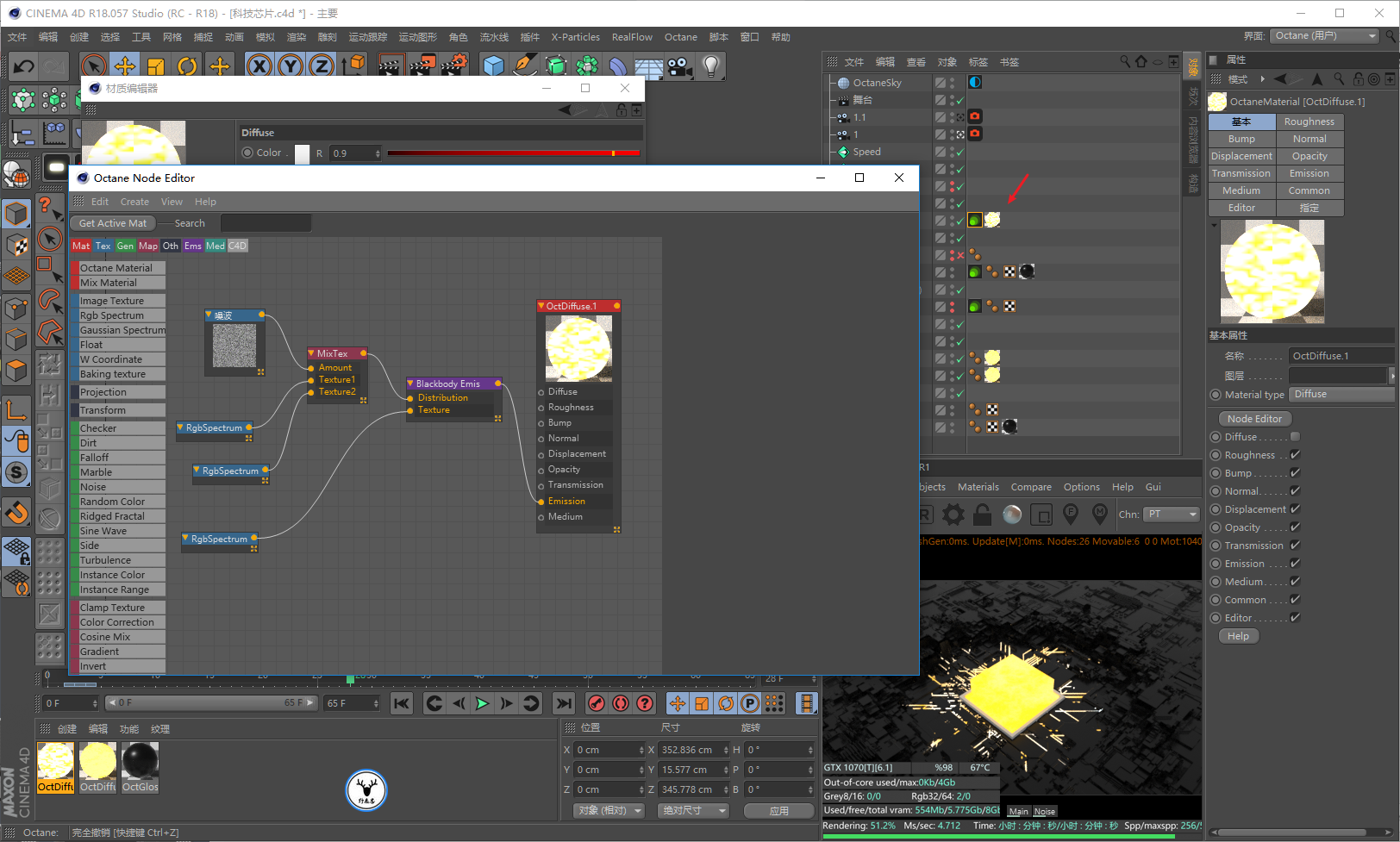Click the Octane clay render sphere icon
The width and height of the screenshot is (1400, 842).
(x=1012, y=515)
